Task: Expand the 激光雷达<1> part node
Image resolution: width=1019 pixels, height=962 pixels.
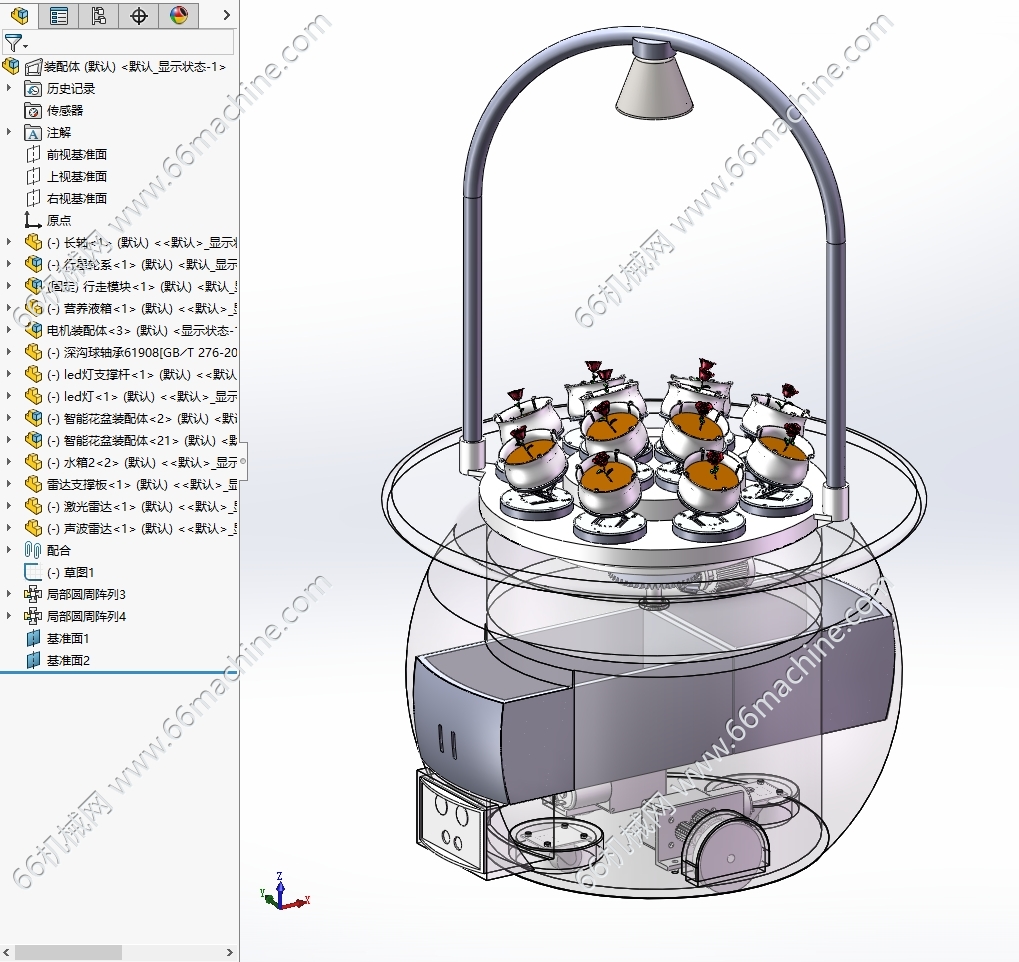Action: click(8, 505)
